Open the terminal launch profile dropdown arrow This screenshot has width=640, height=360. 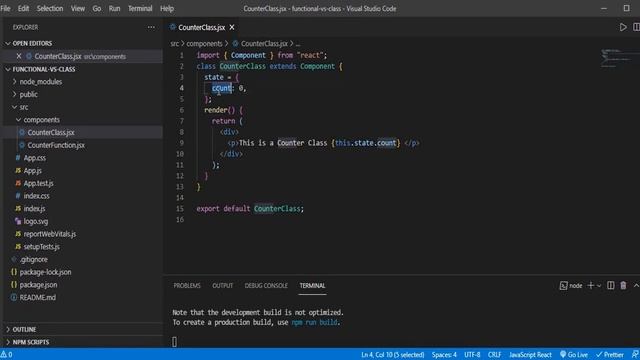click(599, 286)
